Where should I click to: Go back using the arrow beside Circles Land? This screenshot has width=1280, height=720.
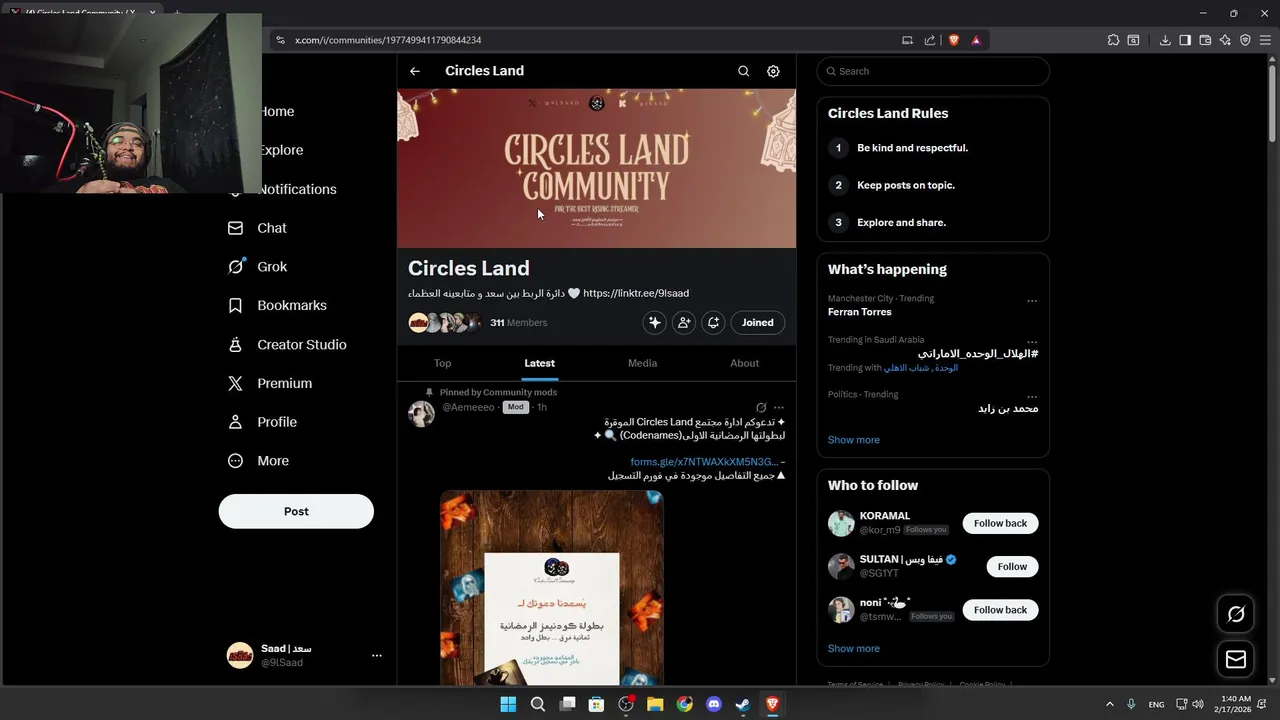point(415,71)
